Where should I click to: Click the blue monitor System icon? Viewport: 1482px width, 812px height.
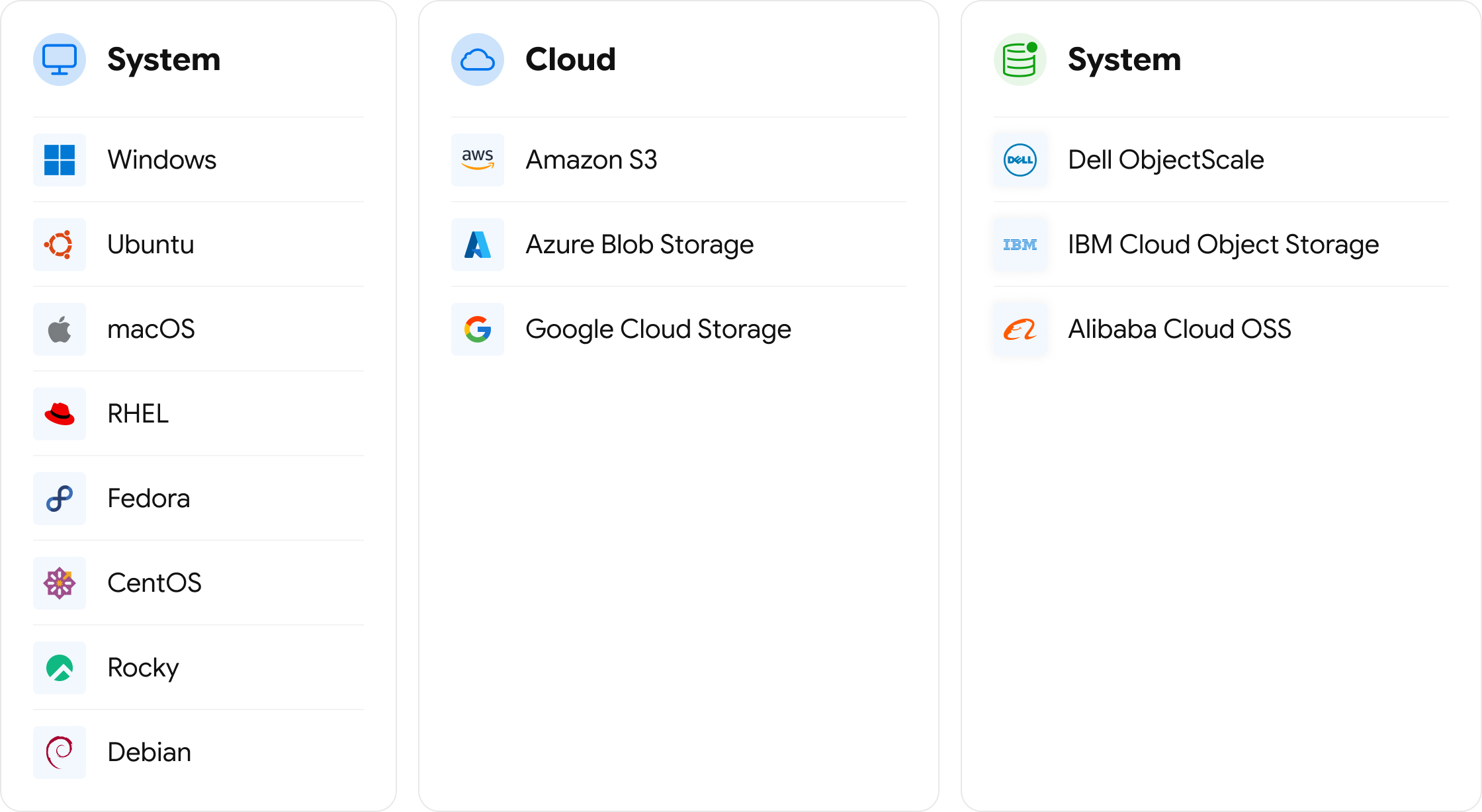tap(60, 60)
